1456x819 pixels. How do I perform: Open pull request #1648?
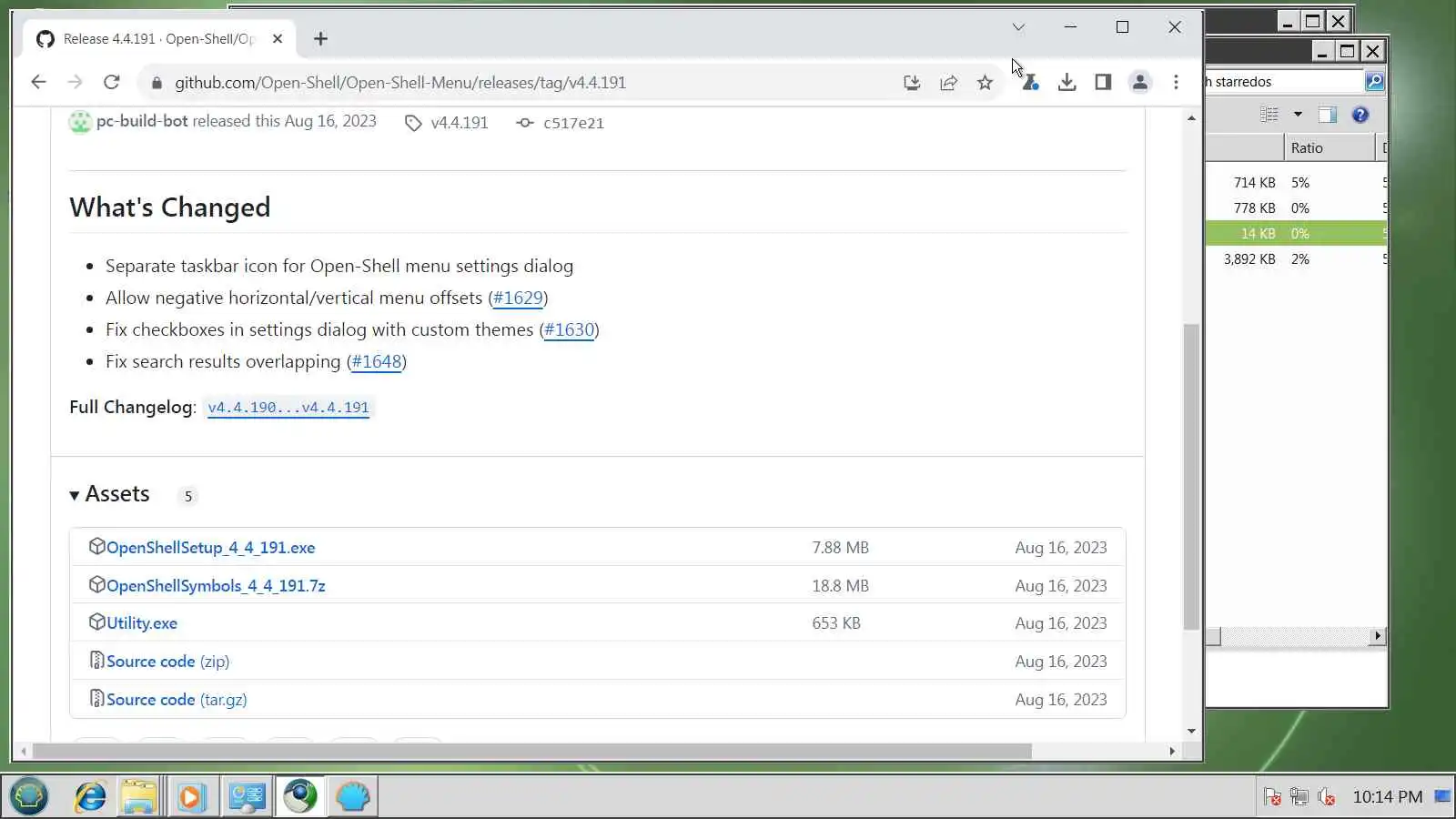(377, 361)
